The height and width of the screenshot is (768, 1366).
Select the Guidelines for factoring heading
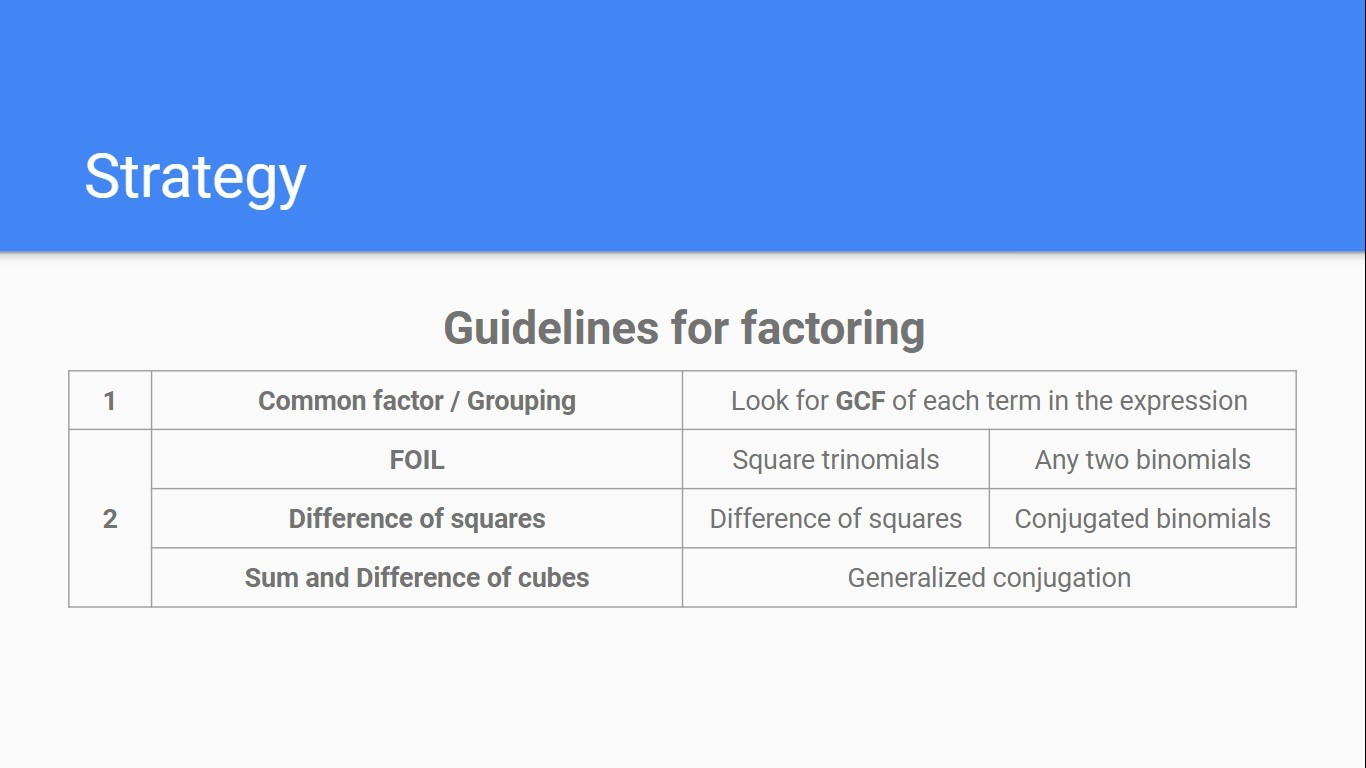683,328
